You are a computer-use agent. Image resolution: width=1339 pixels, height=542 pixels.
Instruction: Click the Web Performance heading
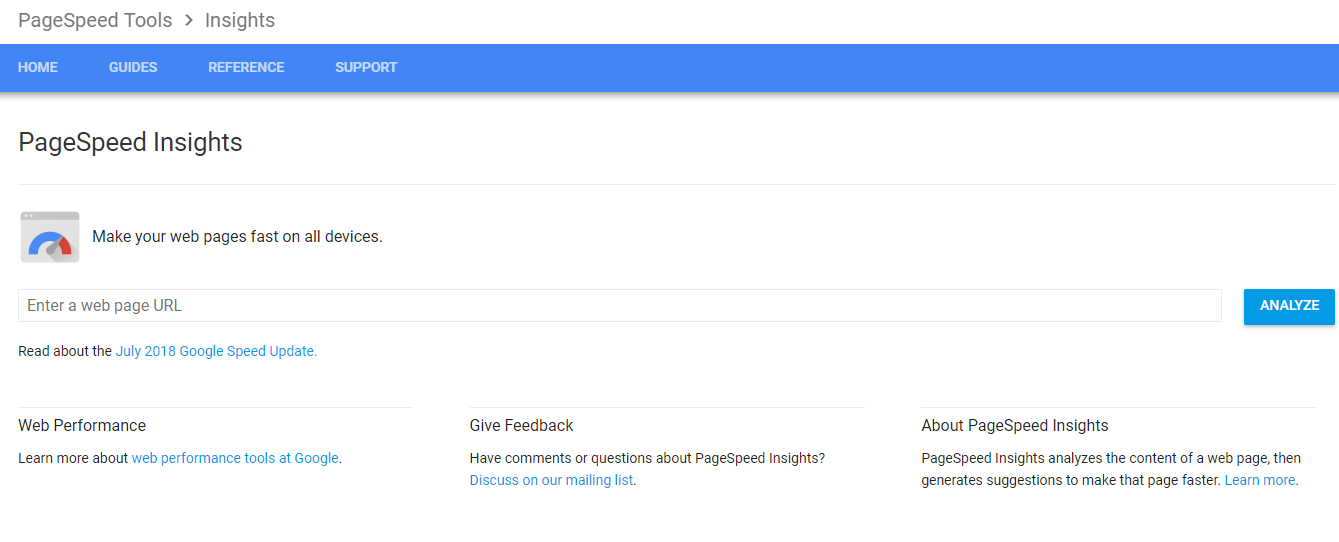pos(82,425)
